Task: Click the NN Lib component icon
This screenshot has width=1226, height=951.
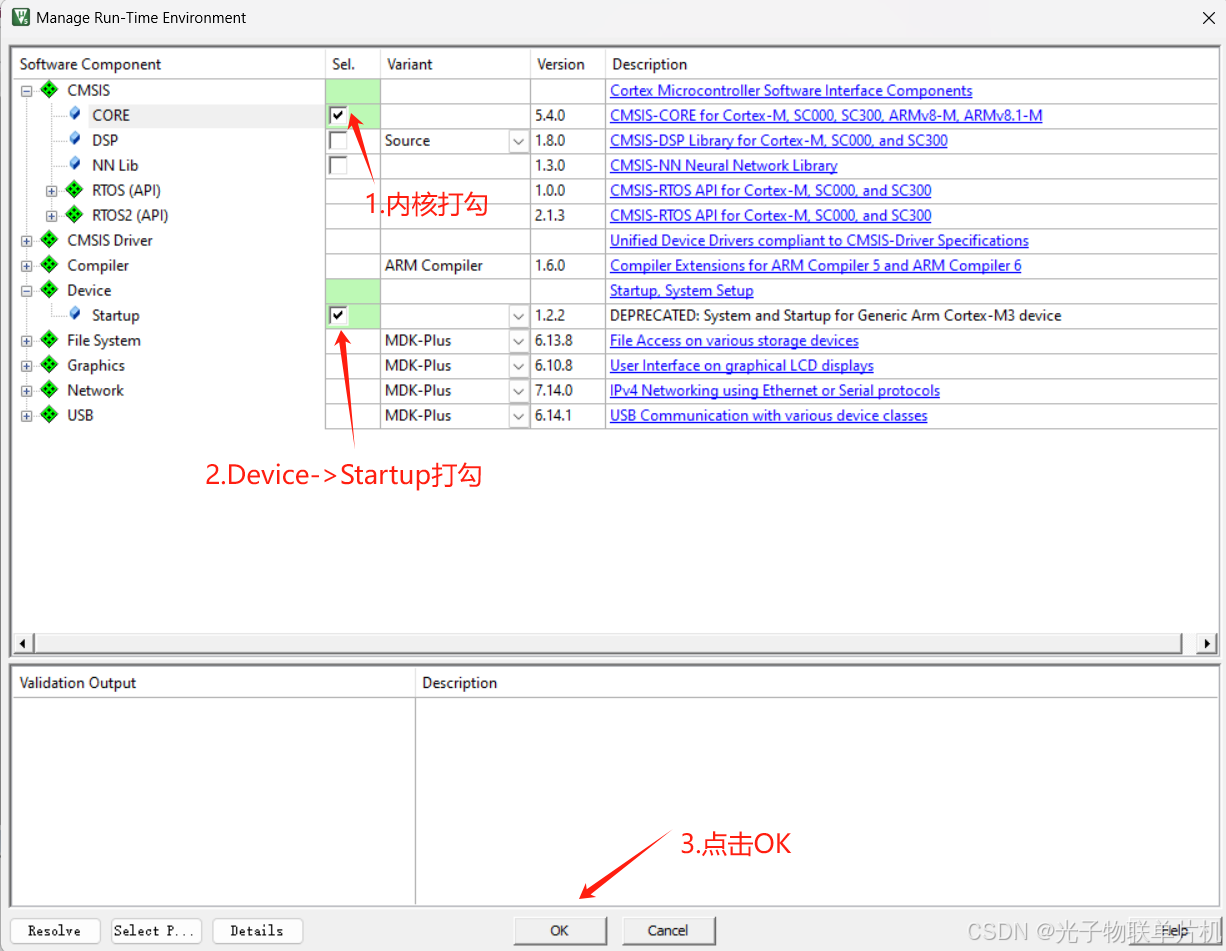Action: 74,164
